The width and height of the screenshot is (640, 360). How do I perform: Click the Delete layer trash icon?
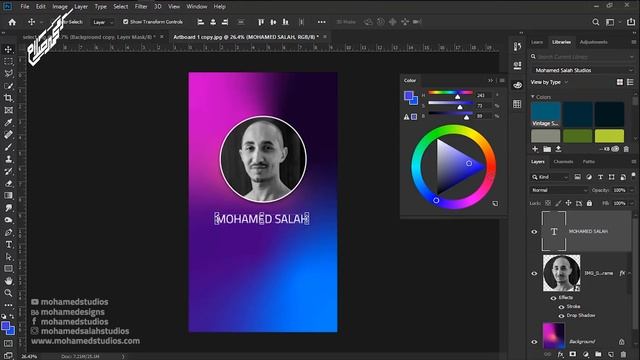click(623, 354)
